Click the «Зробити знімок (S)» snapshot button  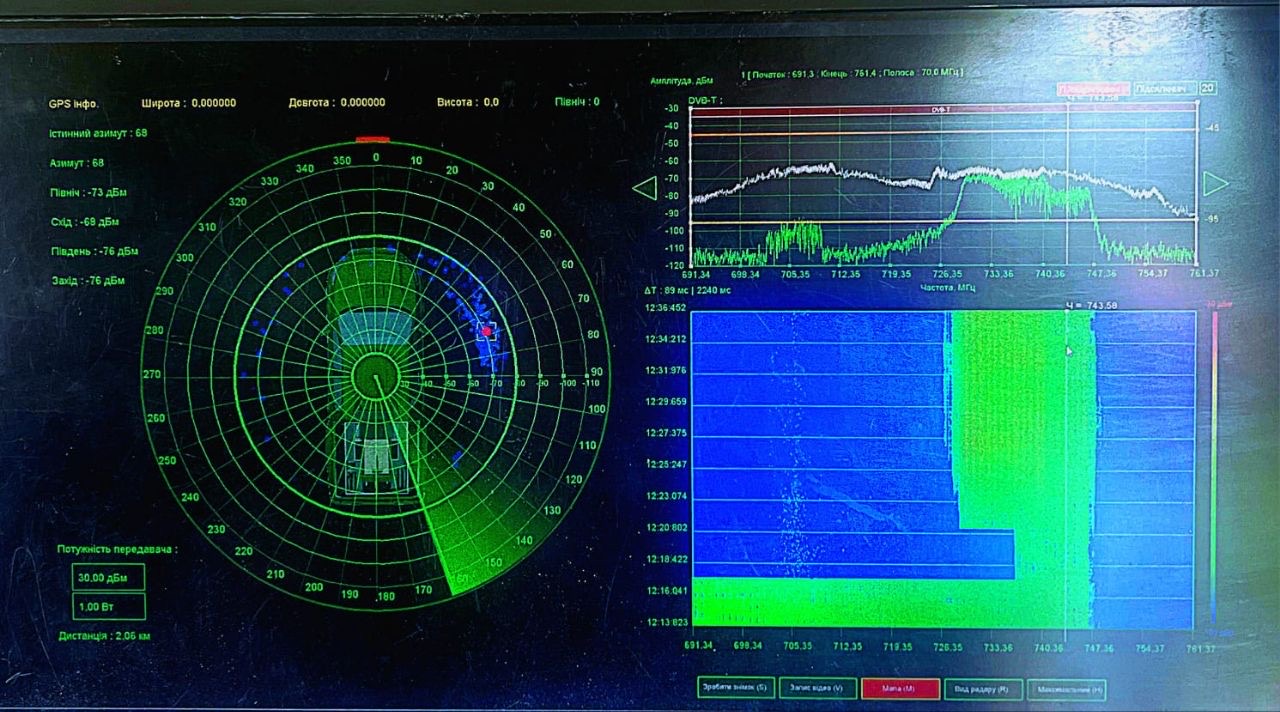pyautogui.click(x=734, y=688)
